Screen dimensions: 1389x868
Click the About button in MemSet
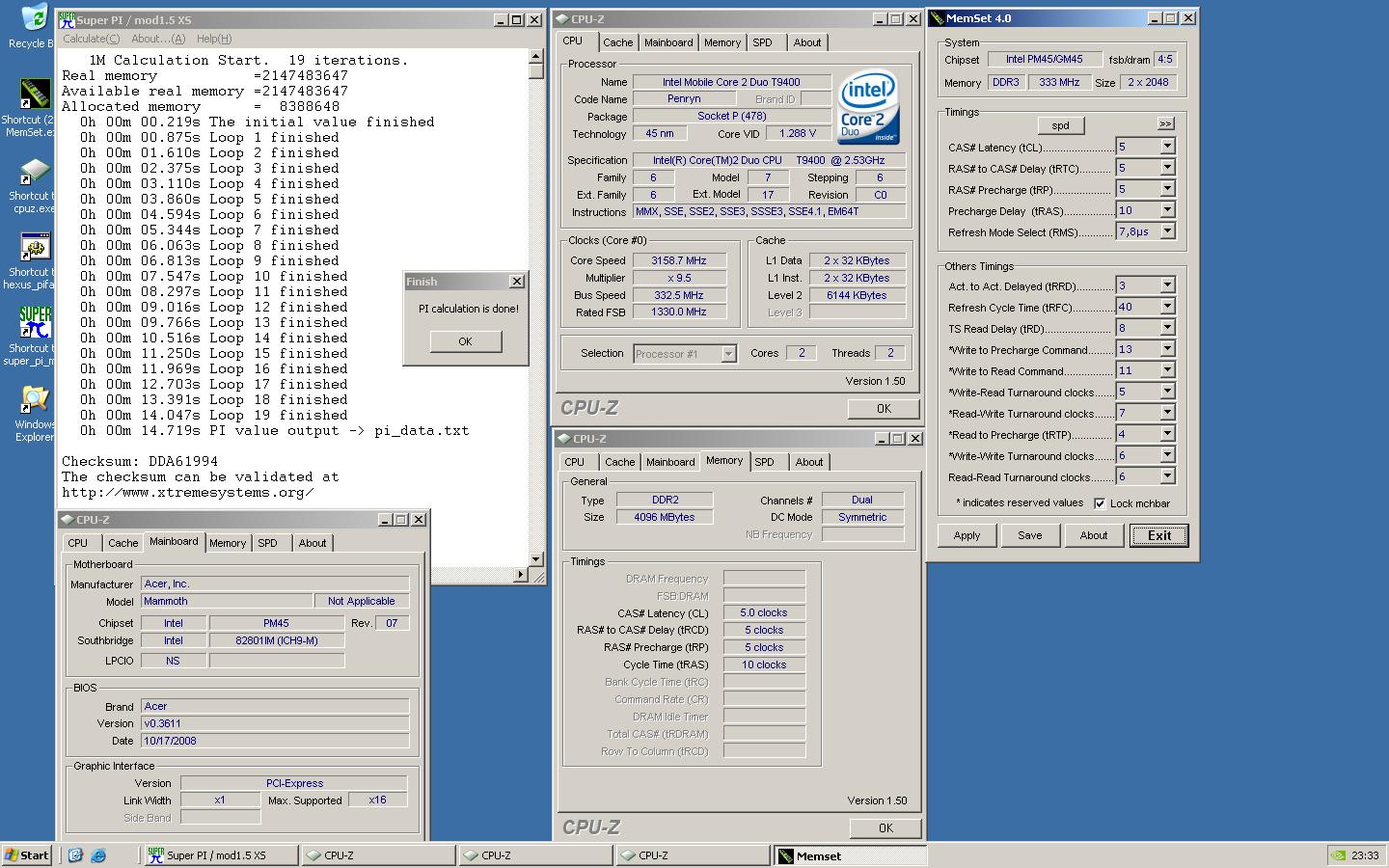(x=1094, y=535)
